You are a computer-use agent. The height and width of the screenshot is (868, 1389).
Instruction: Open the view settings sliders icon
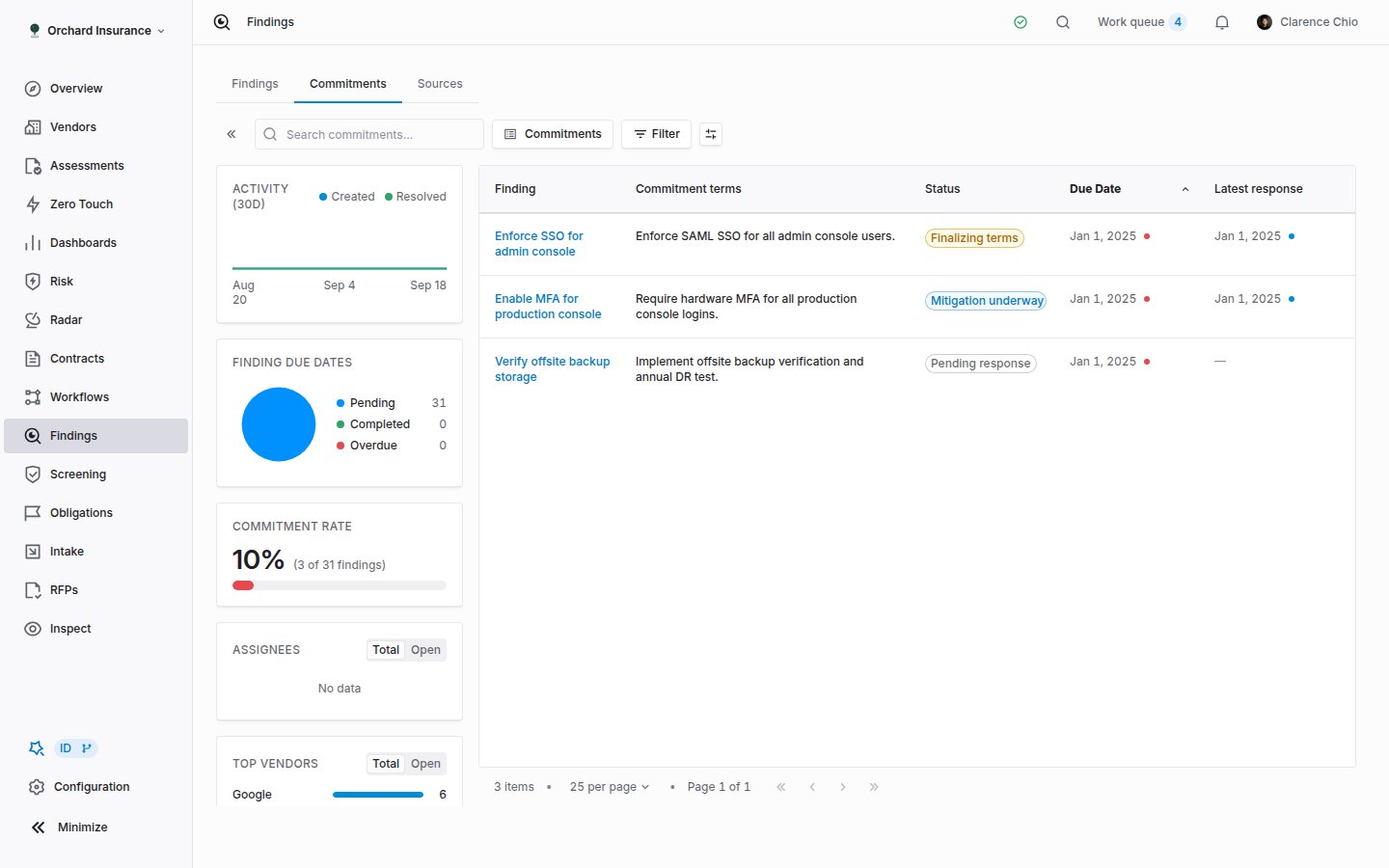point(711,134)
